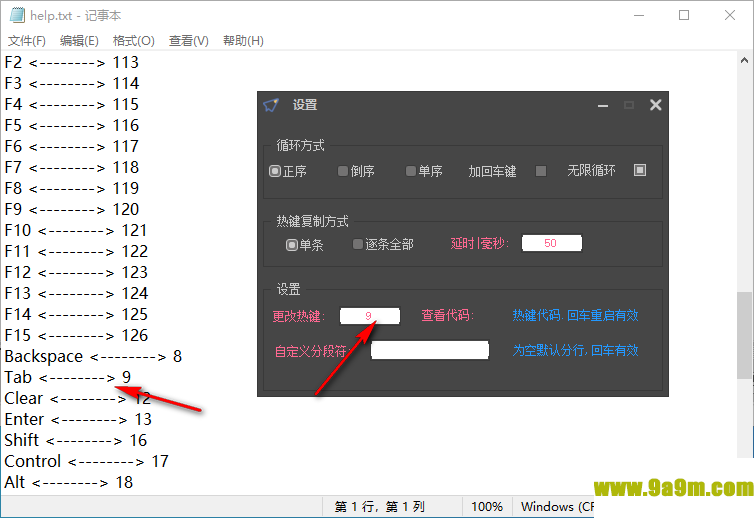Click the 100% zoom status bar entry
The height and width of the screenshot is (518, 754).
(487, 507)
